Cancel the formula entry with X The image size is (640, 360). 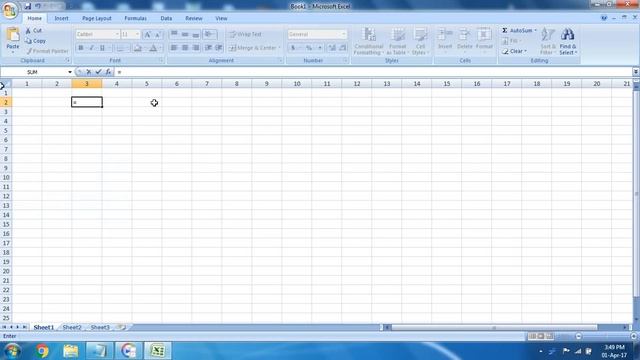[89, 72]
